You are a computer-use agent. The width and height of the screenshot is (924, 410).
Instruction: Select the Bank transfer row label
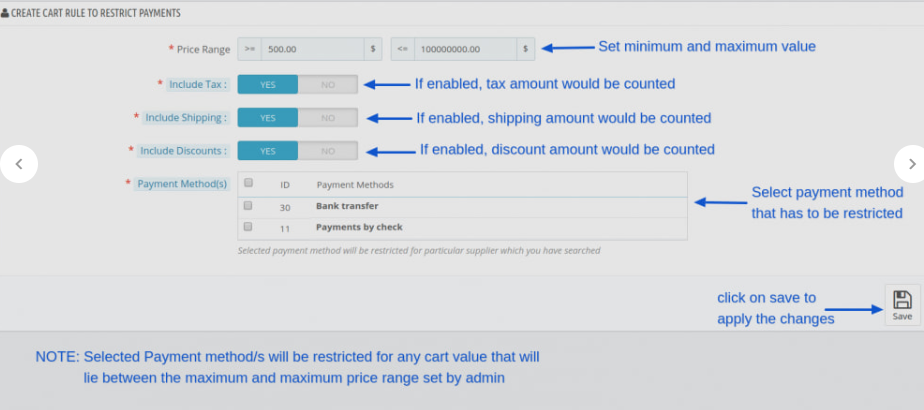pyautogui.click(x=347, y=207)
